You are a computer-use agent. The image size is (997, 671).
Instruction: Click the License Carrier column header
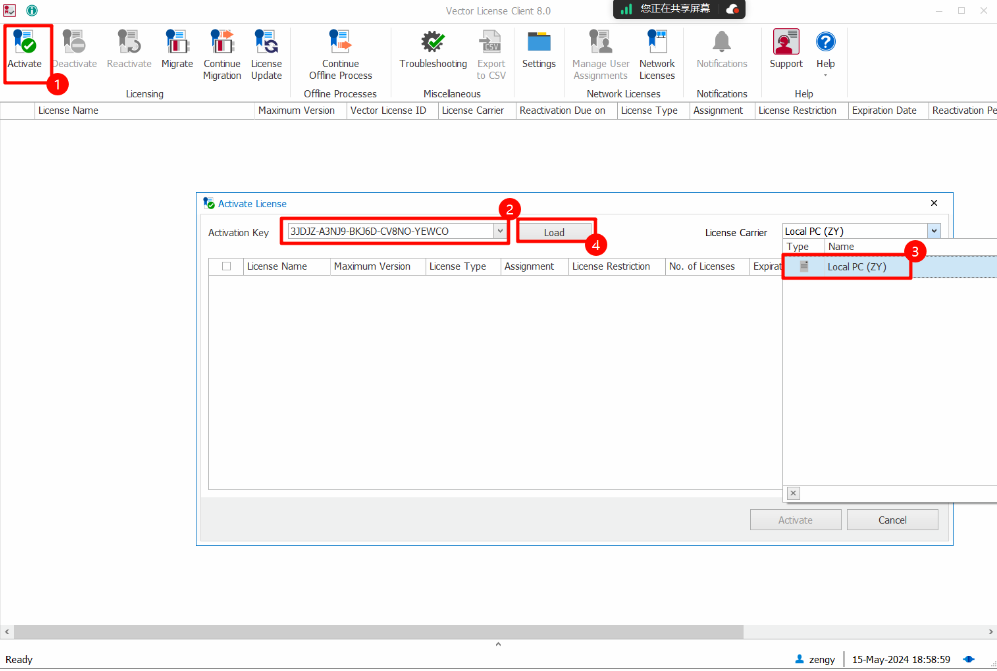pyautogui.click(x=477, y=111)
